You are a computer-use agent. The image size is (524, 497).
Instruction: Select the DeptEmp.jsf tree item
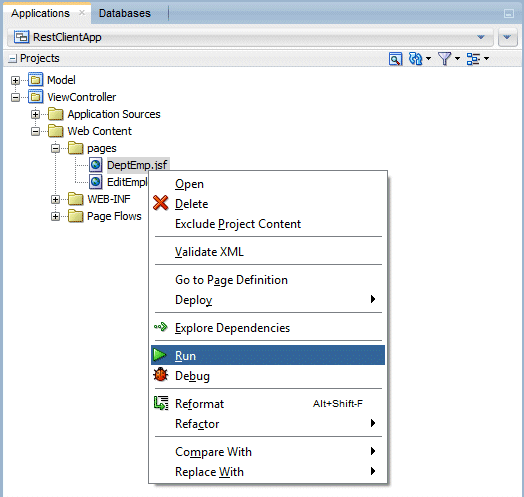coord(137,165)
